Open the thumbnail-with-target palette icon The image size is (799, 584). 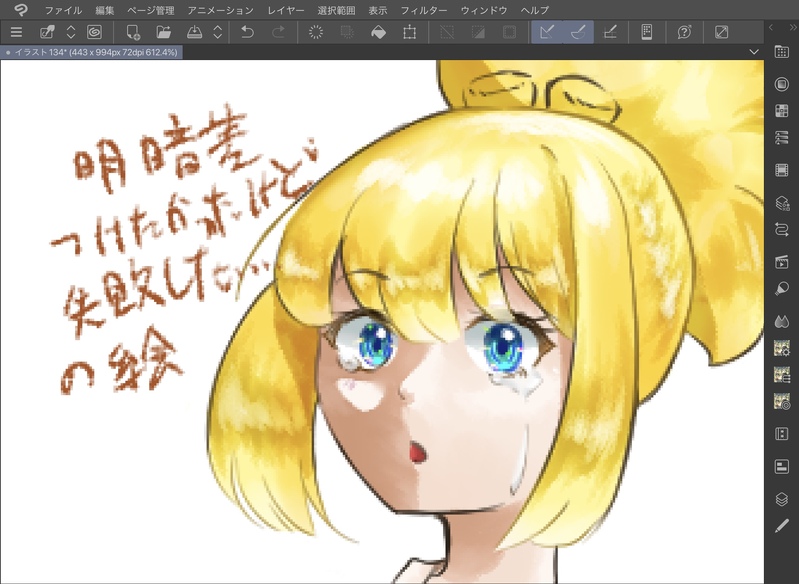pos(782,401)
